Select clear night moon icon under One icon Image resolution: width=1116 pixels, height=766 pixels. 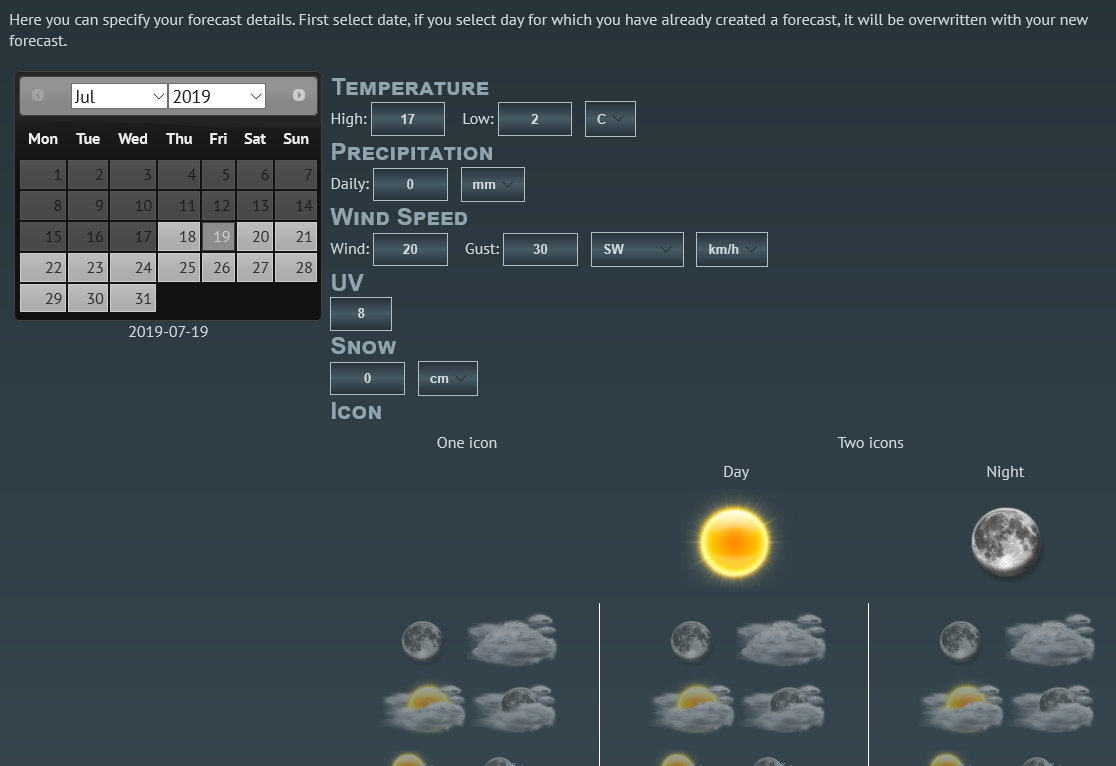pyautogui.click(x=422, y=641)
